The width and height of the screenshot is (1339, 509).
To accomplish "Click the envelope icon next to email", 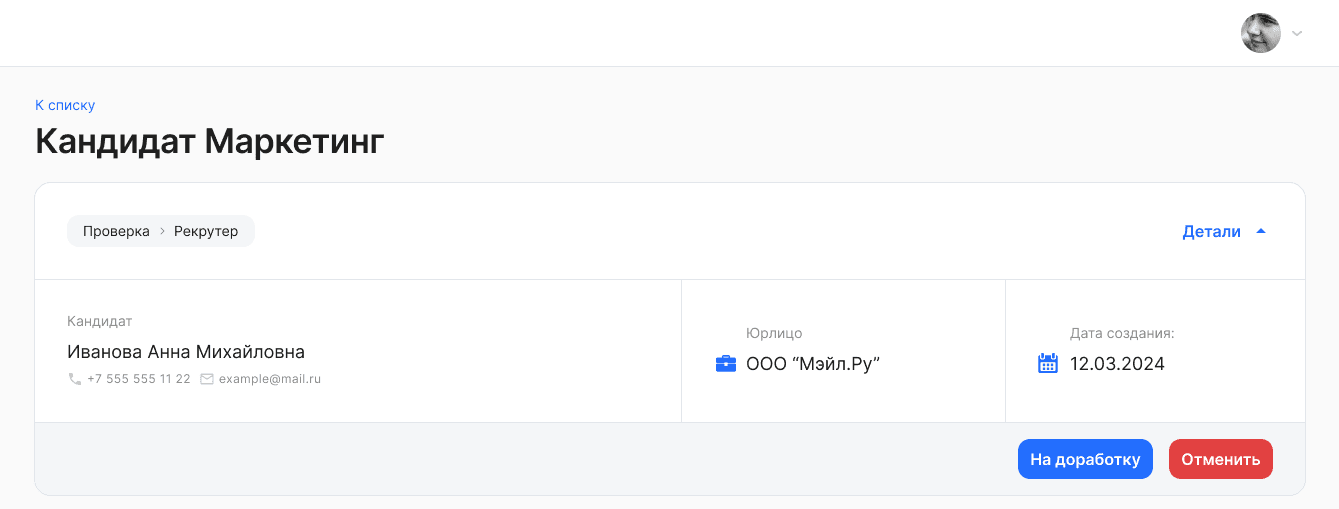I will point(207,380).
